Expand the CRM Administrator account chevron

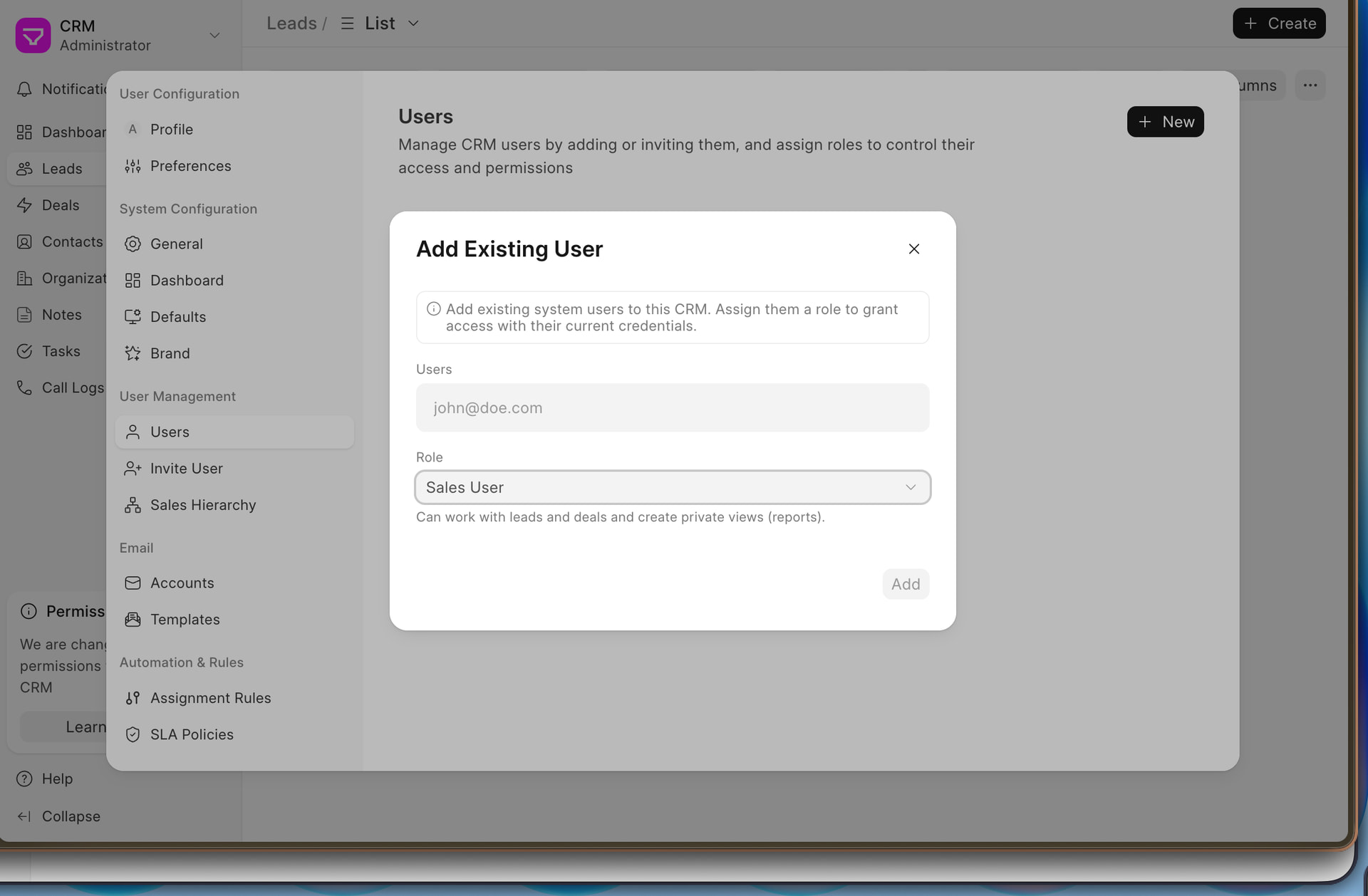214,36
